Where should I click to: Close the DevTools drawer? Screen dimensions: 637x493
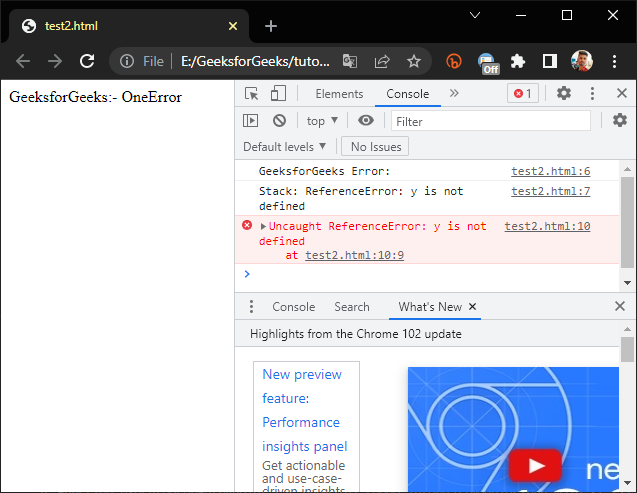coord(620,306)
